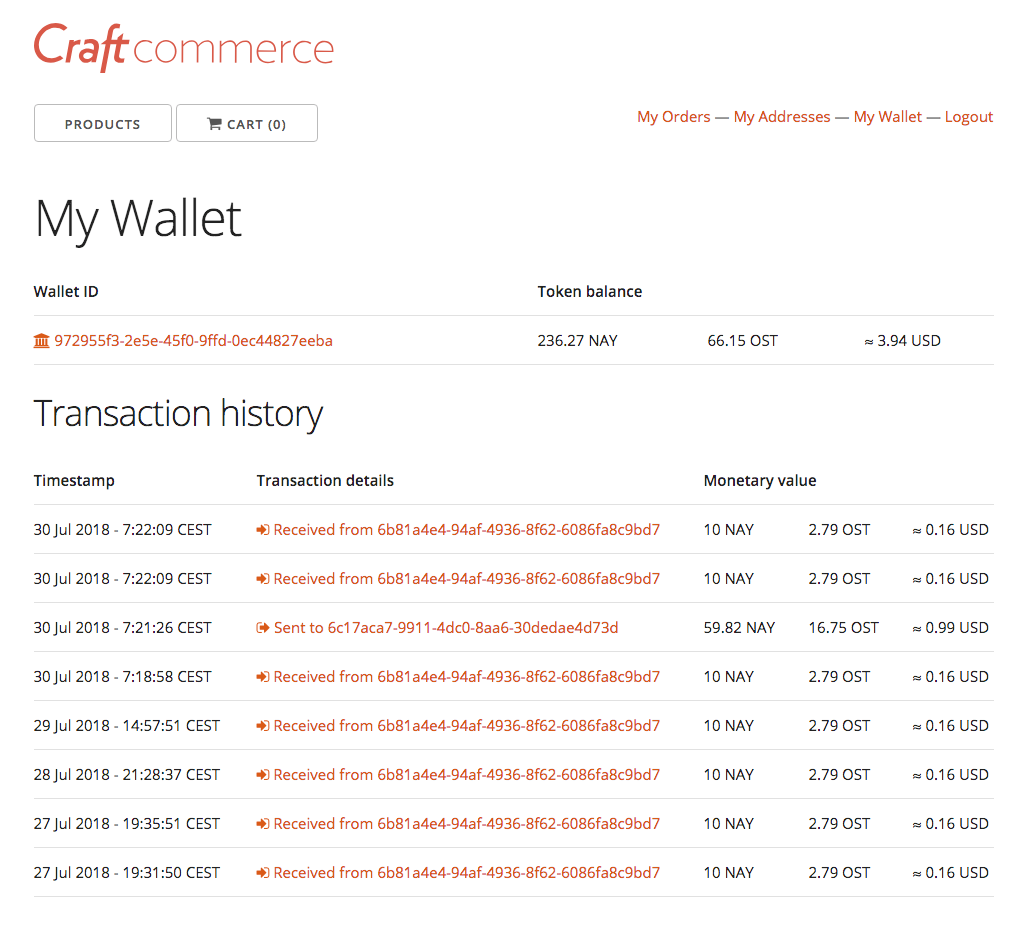Click received icon in 29 Jul row
The width and height of the screenshot is (1033, 926).
(x=263, y=725)
